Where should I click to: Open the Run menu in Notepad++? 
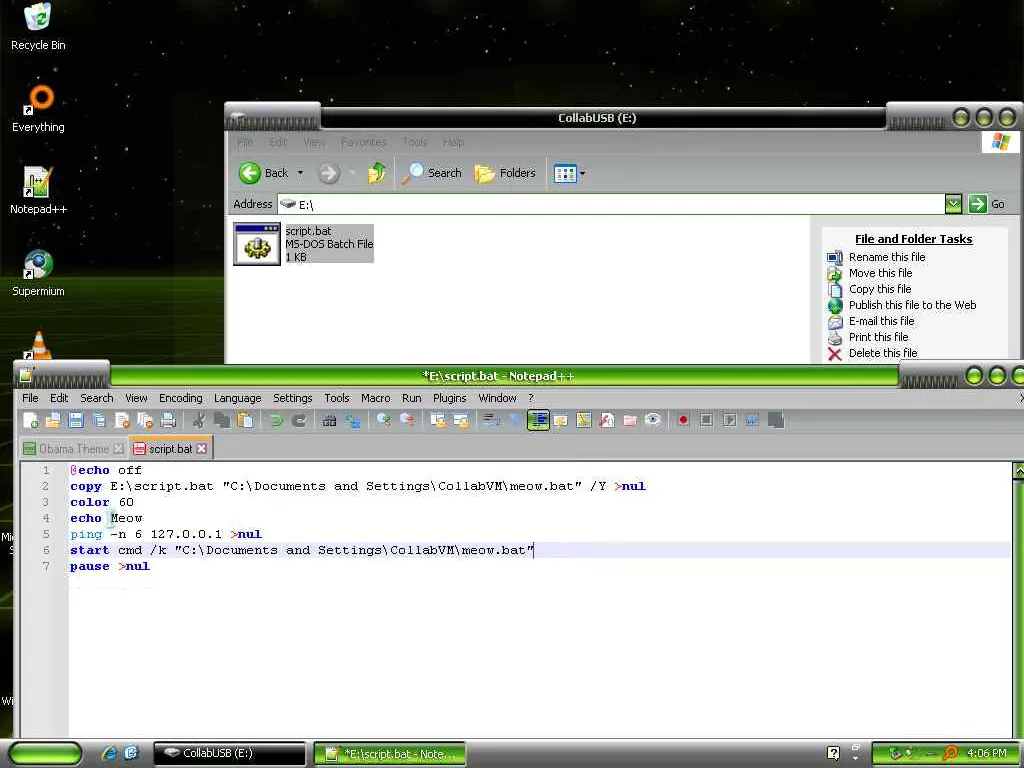pos(411,398)
